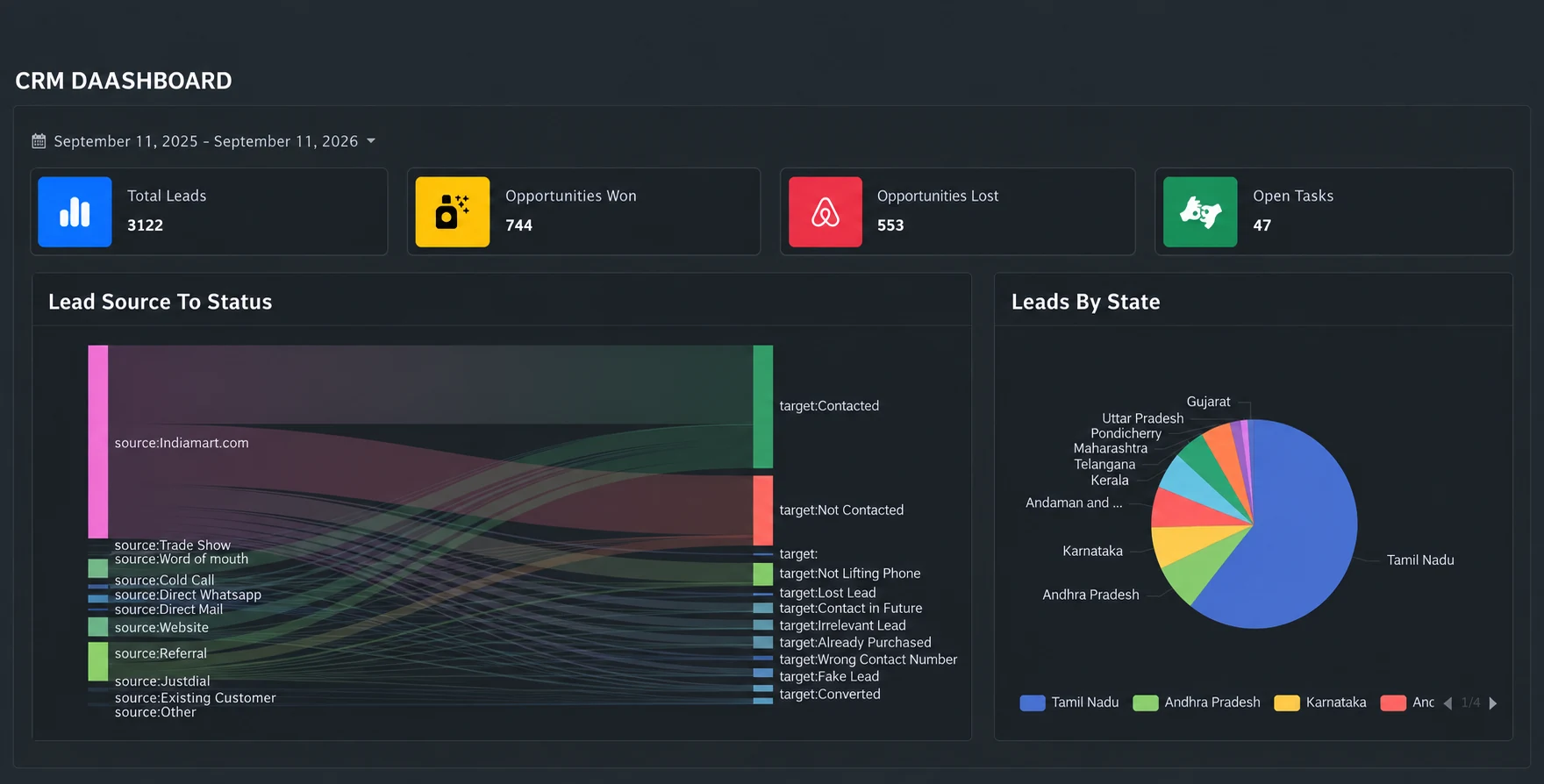The height and width of the screenshot is (784, 1544).
Task: Click the target:Not Lifting Phone node
Action: pos(763,574)
